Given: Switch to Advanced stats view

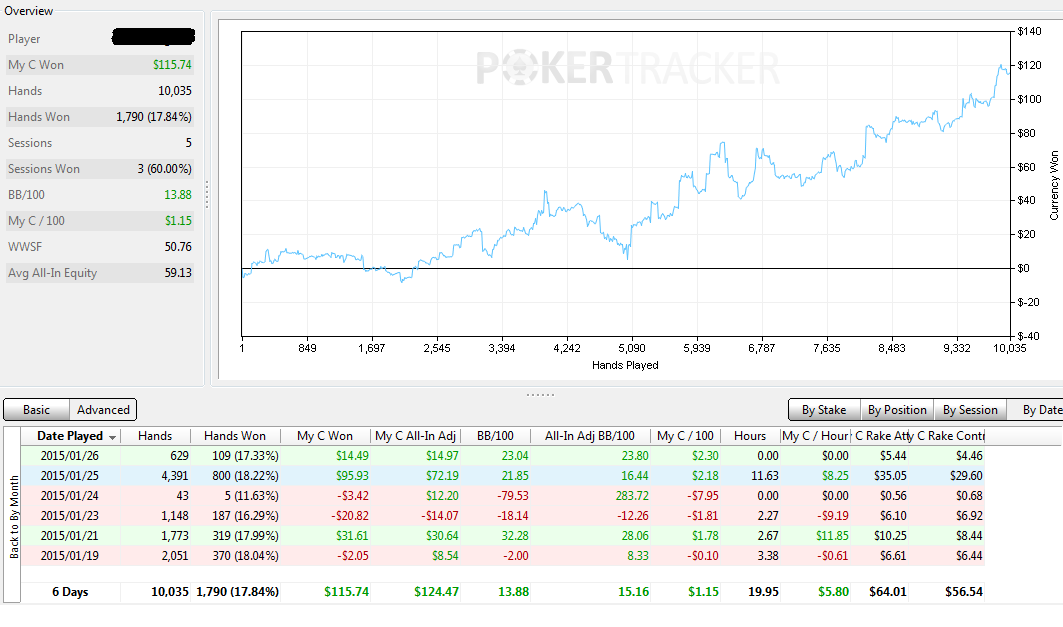Looking at the screenshot, I should 103,410.
